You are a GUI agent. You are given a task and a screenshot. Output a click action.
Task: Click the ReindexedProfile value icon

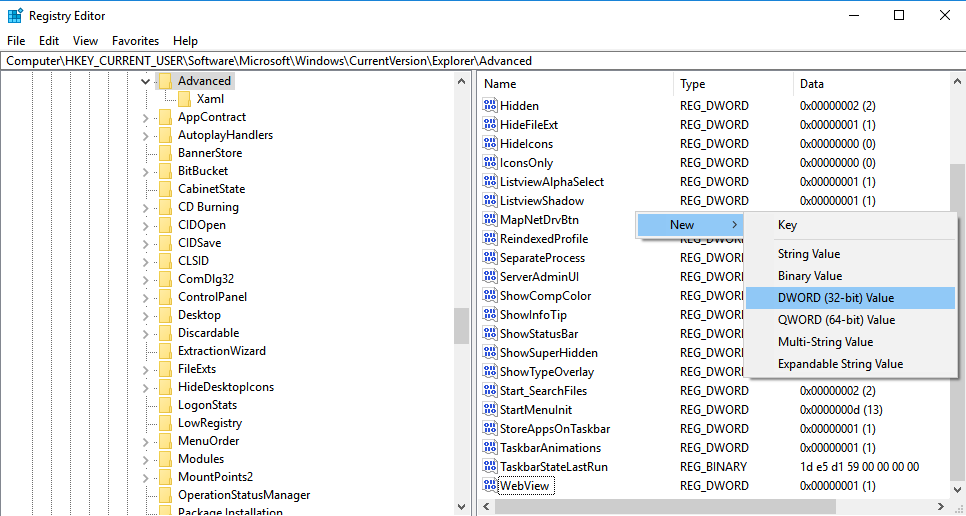[490, 239]
